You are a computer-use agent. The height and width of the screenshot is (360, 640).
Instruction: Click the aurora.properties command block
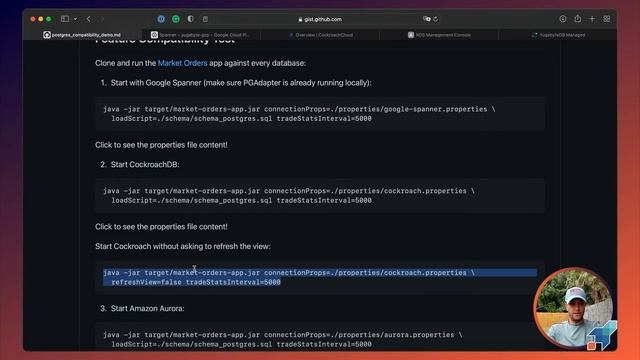[x=320, y=337]
